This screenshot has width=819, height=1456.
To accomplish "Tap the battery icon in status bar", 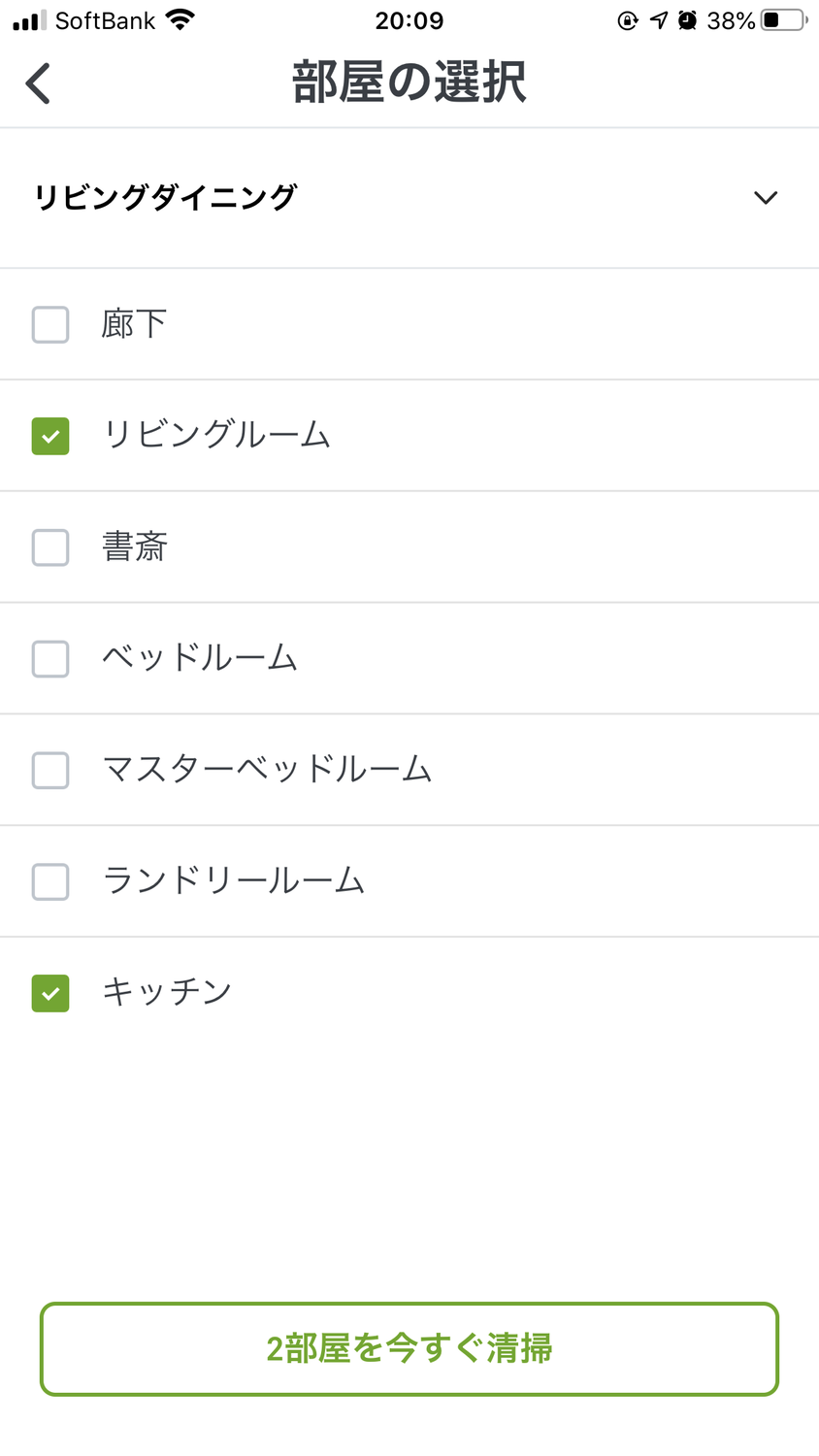I will [783, 20].
